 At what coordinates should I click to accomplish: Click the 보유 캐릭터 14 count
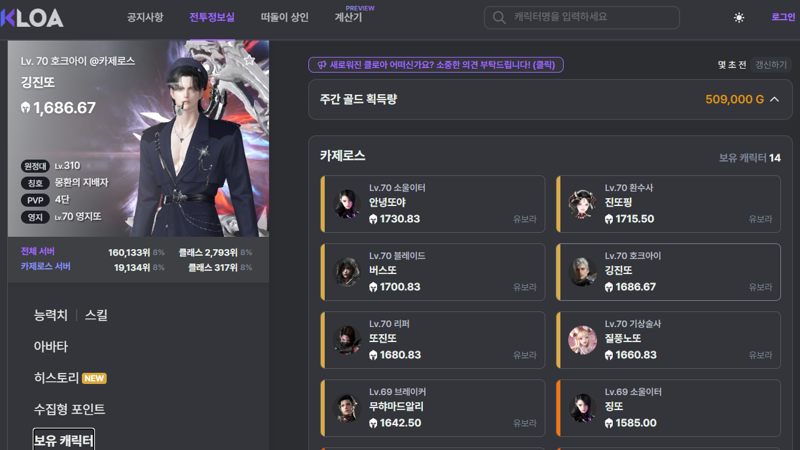[x=749, y=158]
